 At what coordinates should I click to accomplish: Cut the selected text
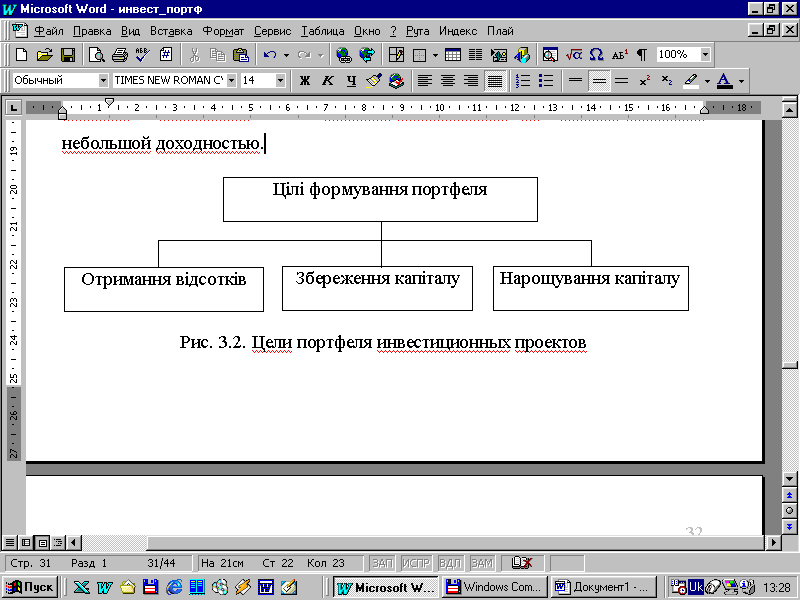click(194, 55)
